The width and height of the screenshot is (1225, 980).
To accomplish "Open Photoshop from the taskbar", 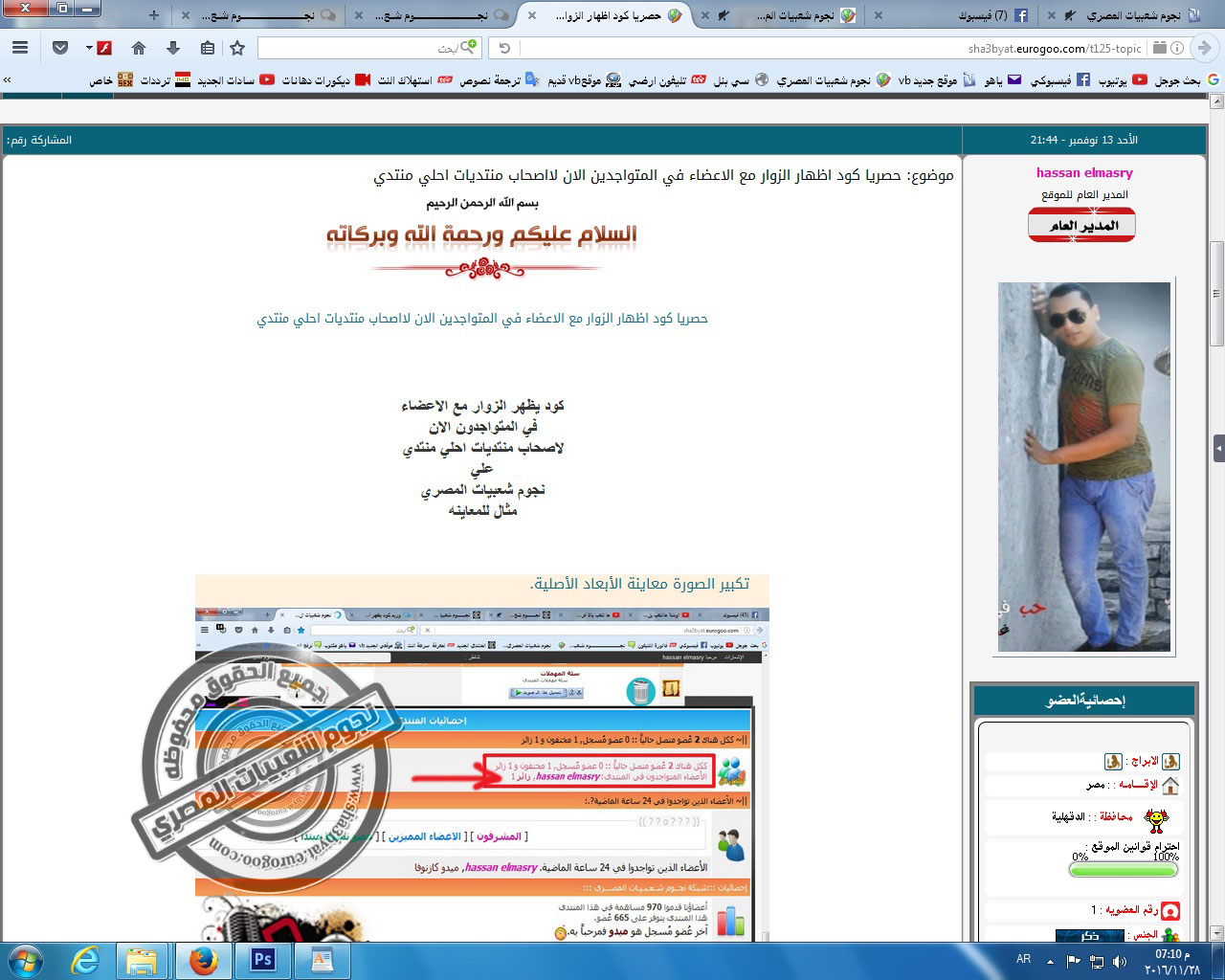I will (262, 960).
